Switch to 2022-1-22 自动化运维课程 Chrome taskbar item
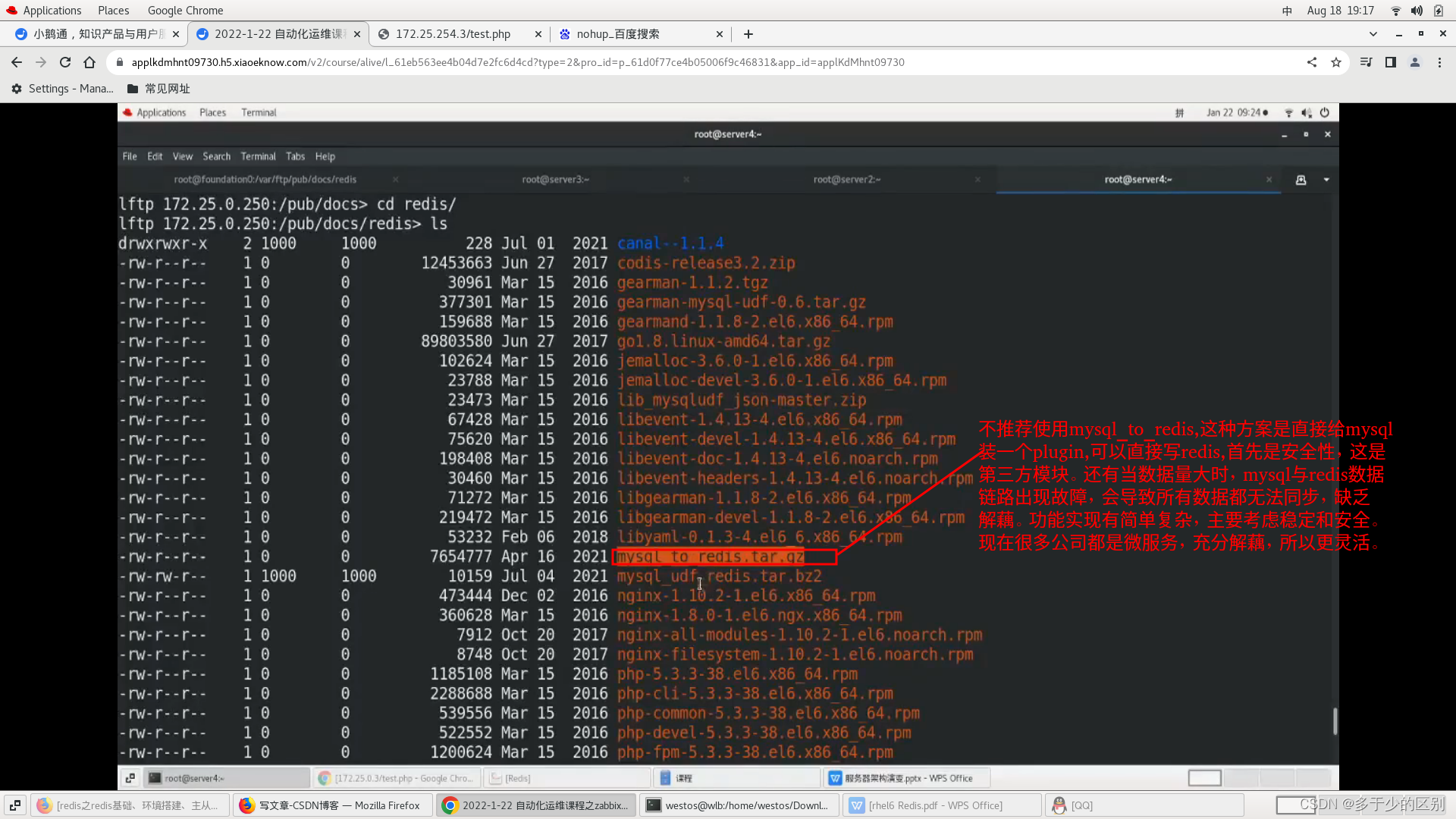Screen dimensions: 1456x819 pyautogui.click(x=536, y=805)
